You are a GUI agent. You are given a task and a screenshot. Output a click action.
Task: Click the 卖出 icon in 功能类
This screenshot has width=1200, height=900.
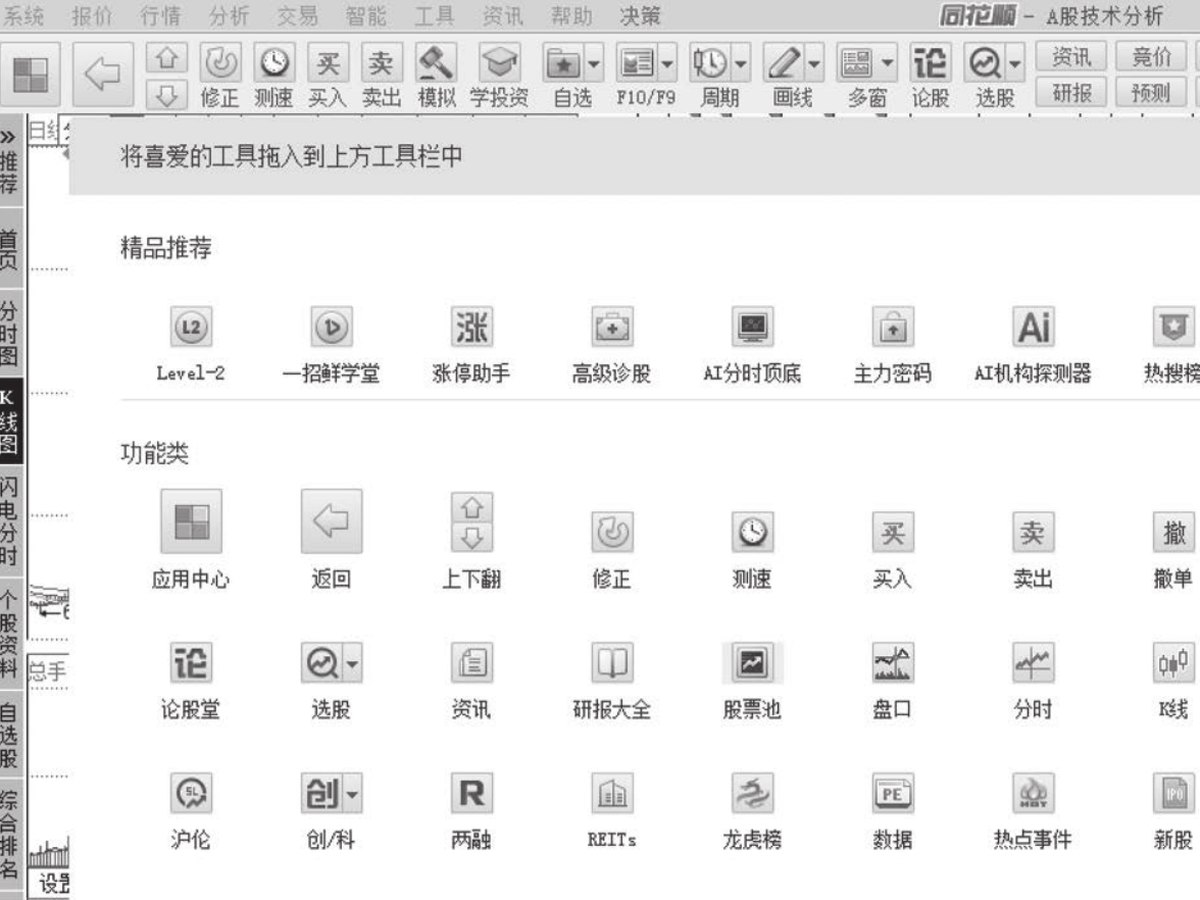(1032, 533)
